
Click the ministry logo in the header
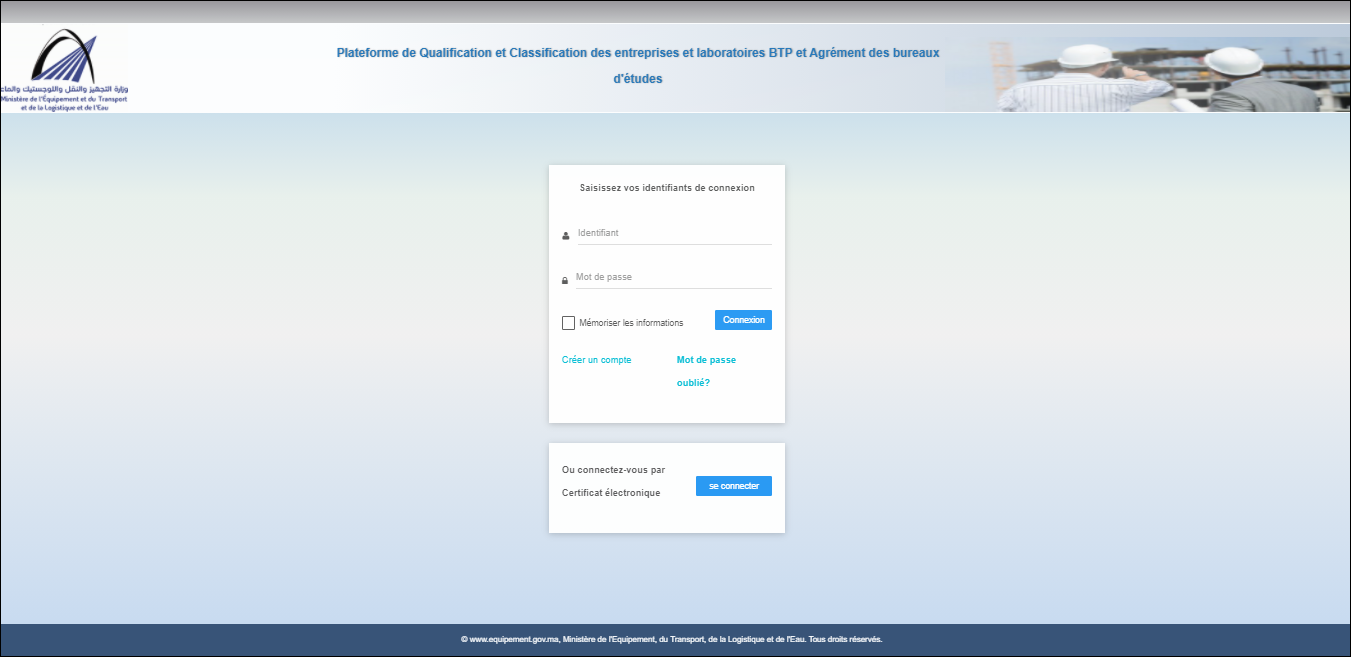(x=65, y=69)
